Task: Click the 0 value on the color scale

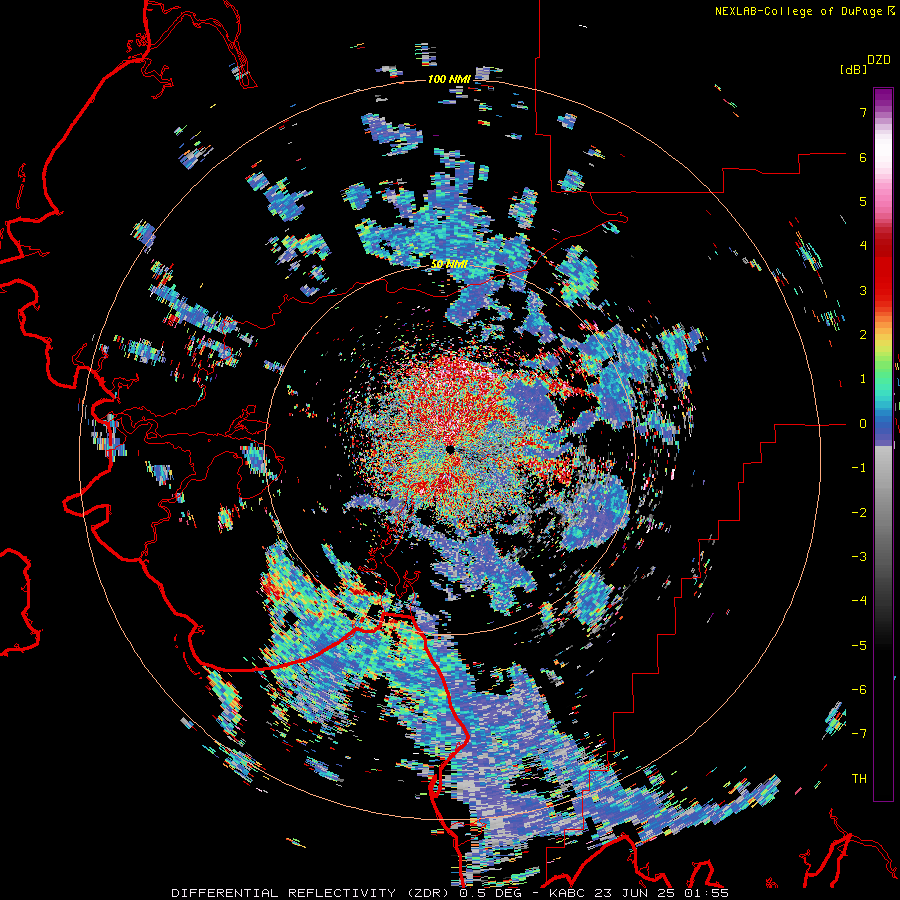Action: pos(863,424)
